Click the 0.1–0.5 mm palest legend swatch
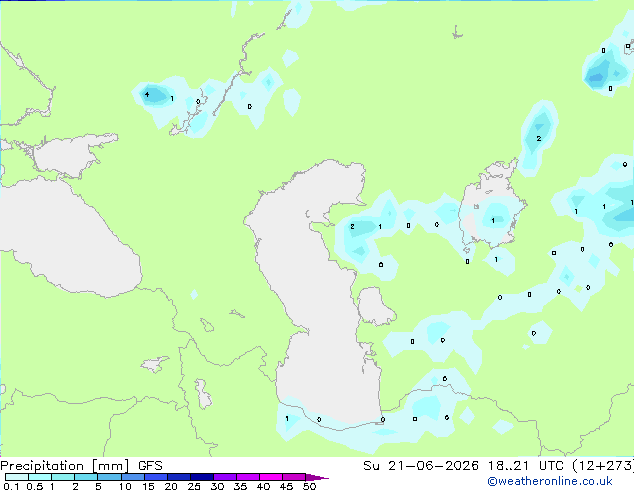This screenshot has height=490, width=634. pos(17,477)
